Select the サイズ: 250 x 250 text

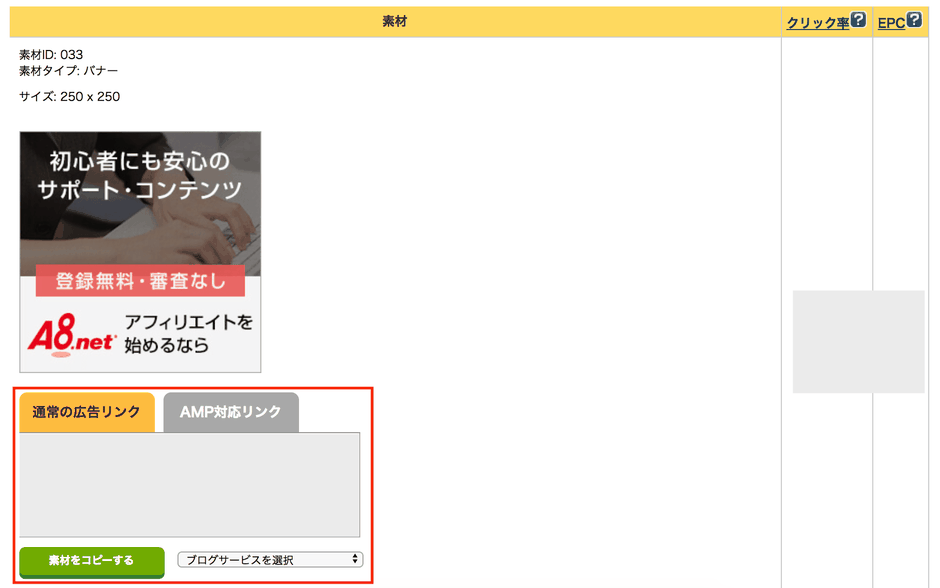[70, 97]
